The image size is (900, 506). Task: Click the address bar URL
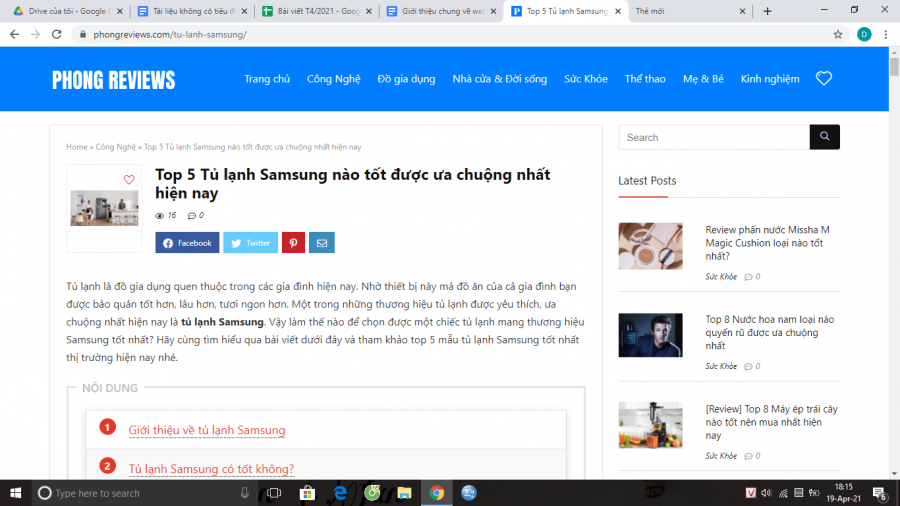[x=170, y=34]
